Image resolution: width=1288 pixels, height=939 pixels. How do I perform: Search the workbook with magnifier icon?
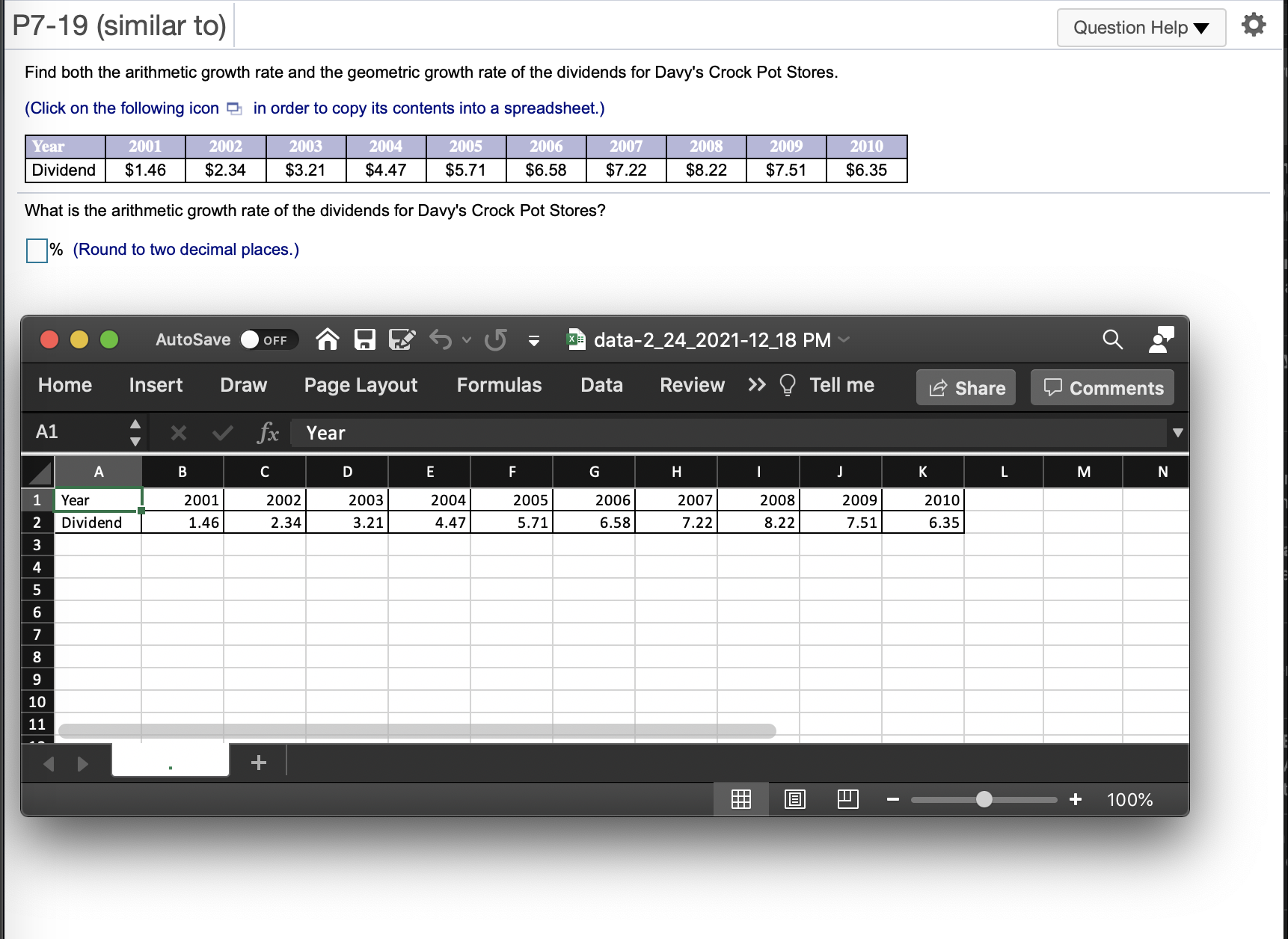coord(1112,339)
